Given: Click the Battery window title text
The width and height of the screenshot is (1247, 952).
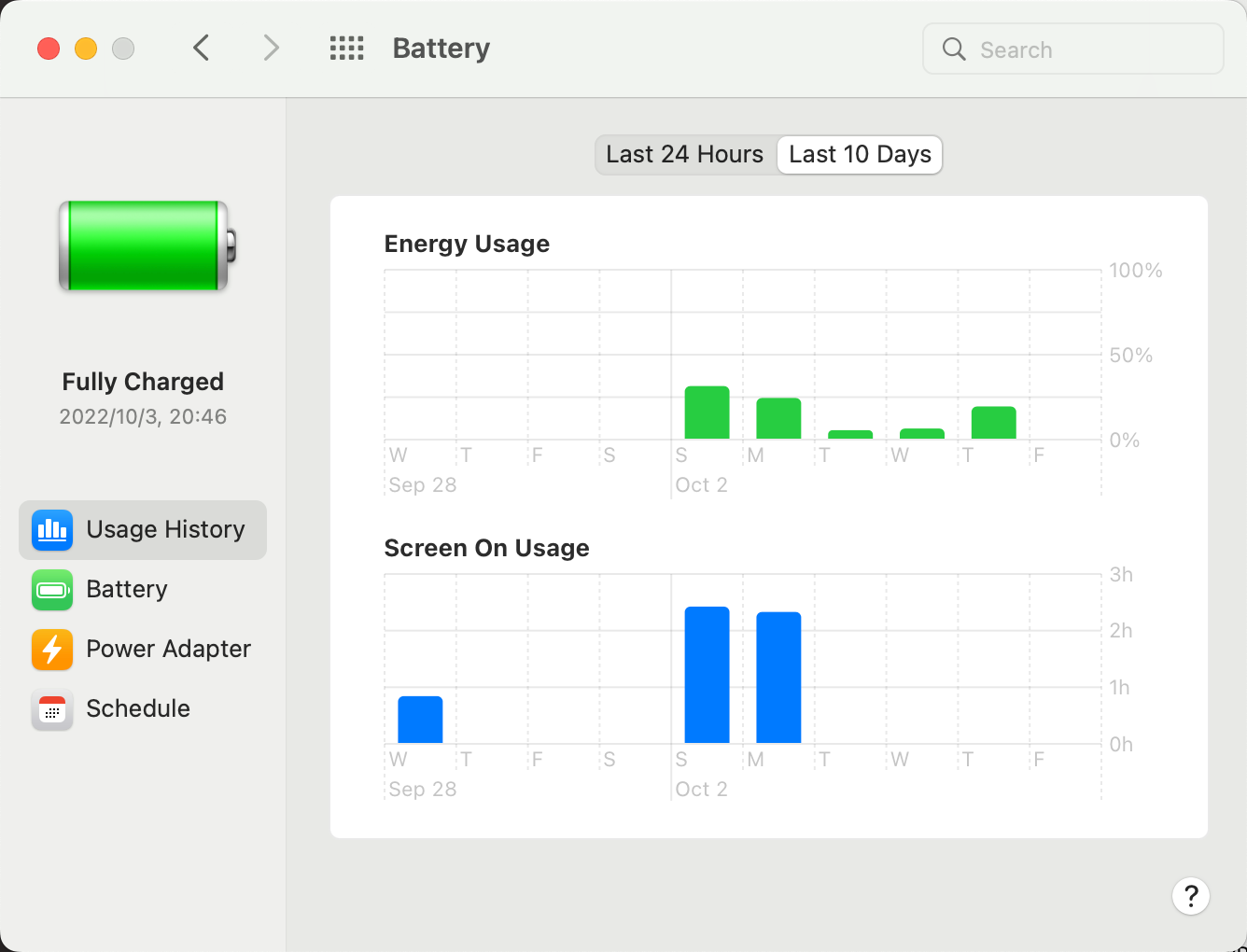Looking at the screenshot, I should [x=441, y=49].
